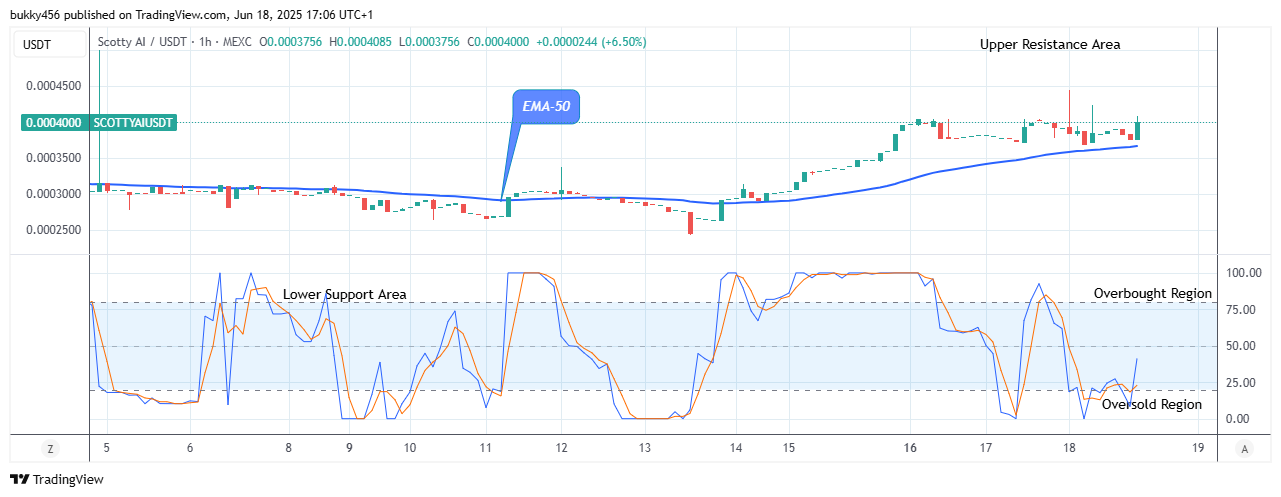
Task: Click date 11 on the time axis
Action: click(x=486, y=449)
